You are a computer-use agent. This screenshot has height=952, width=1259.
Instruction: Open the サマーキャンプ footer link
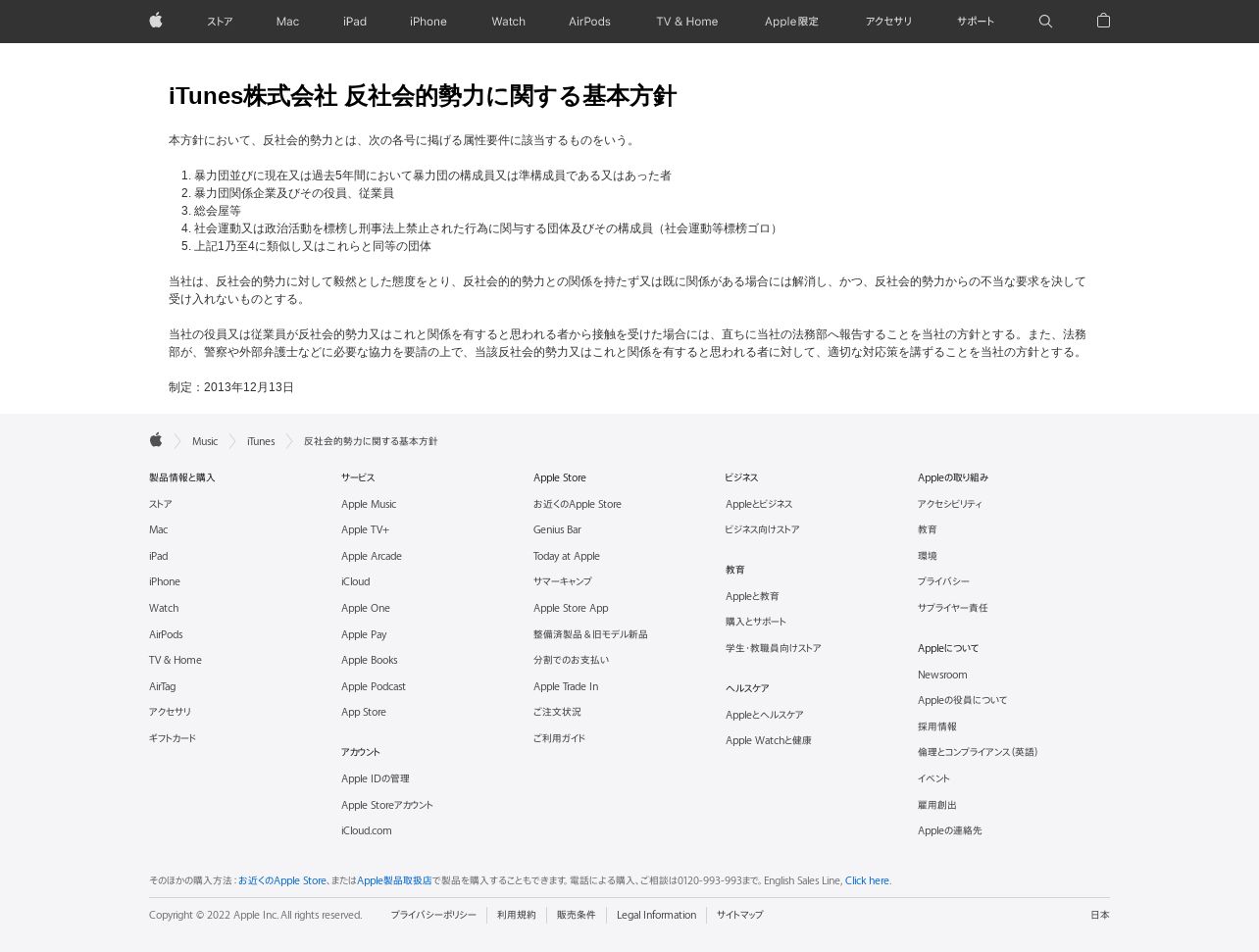[x=563, y=581]
